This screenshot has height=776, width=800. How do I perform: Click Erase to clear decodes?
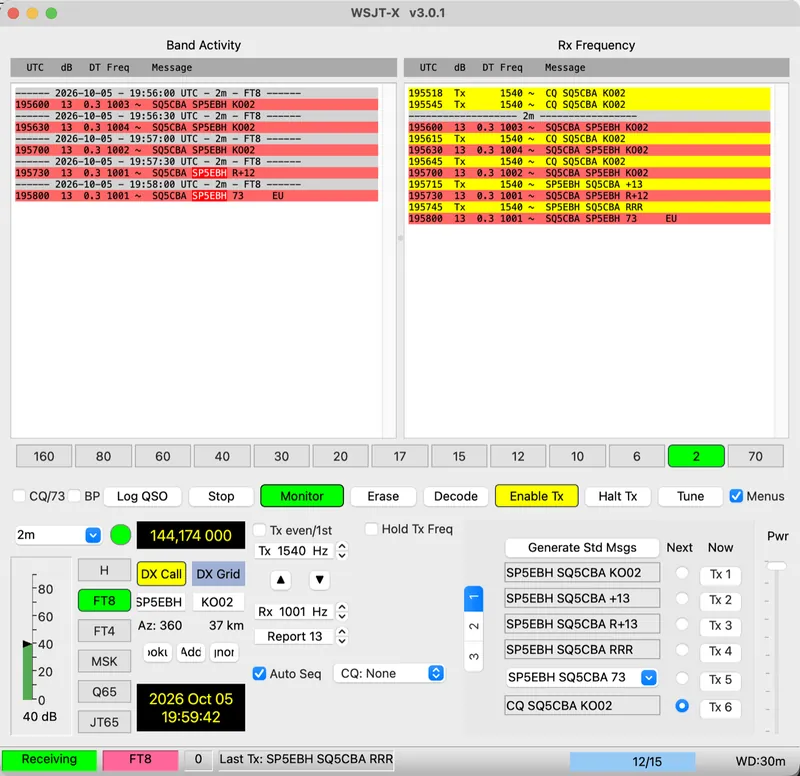pos(383,496)
